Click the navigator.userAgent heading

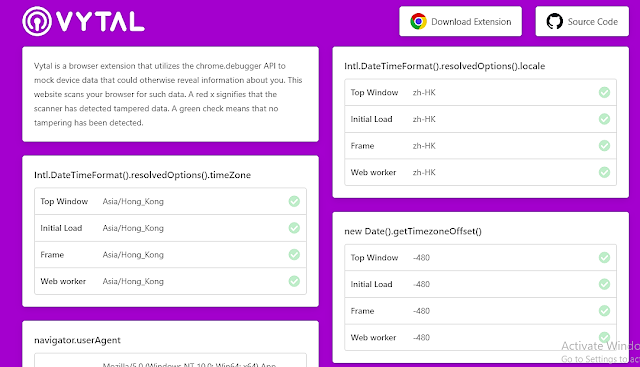pos(77,340)
